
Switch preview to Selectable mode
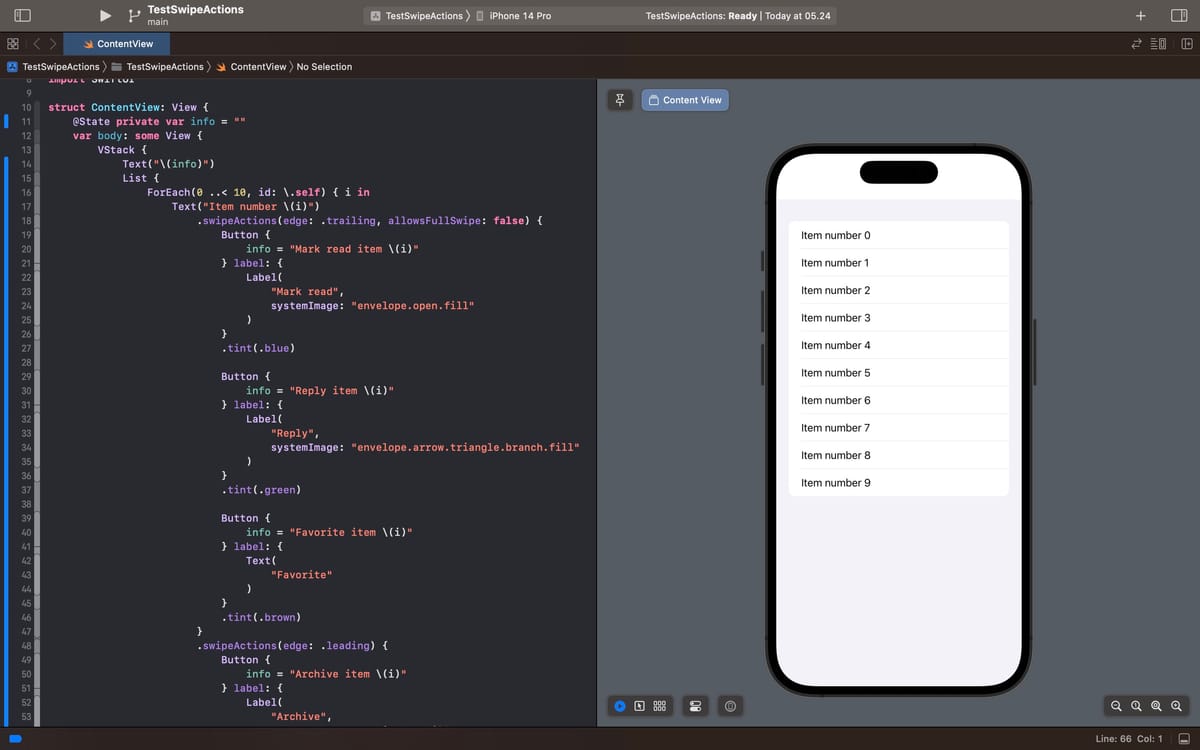tap(639, 706)
